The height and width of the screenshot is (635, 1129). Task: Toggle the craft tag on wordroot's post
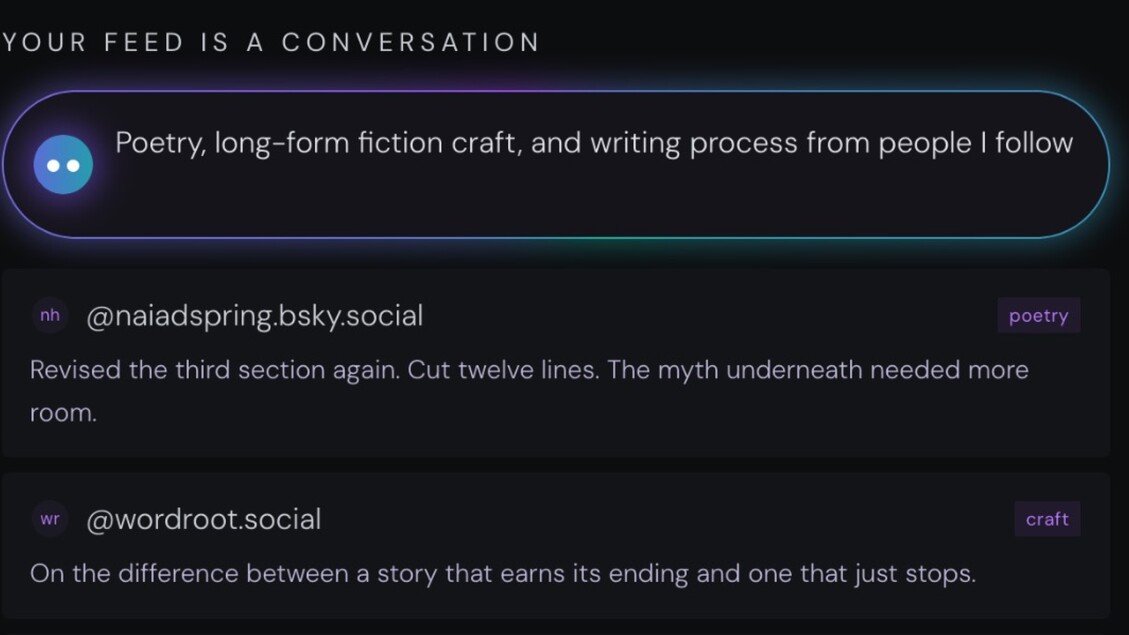coord(1047,519)
